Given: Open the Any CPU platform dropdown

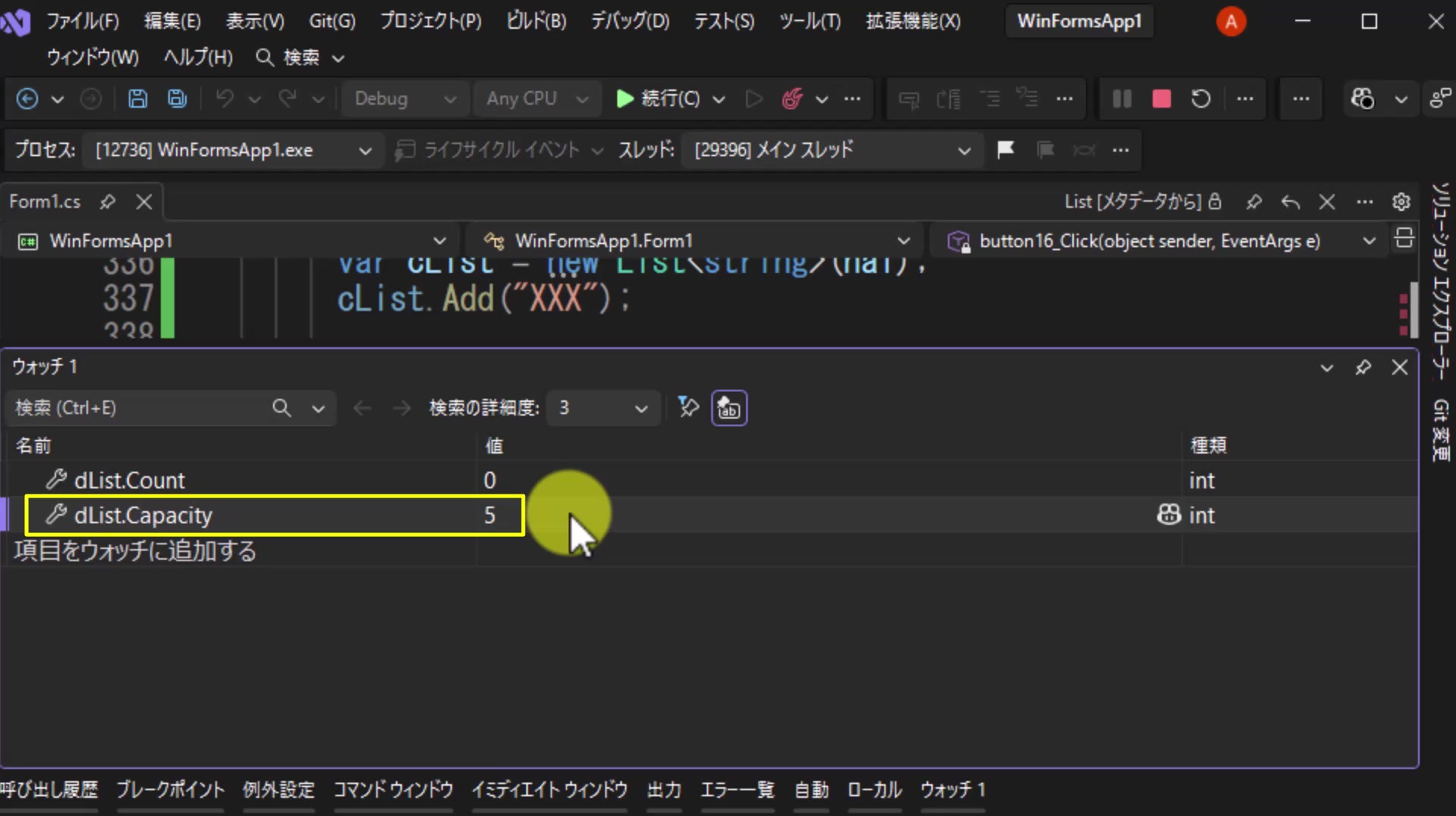Looking at the screenshot, I should (538, 99).
